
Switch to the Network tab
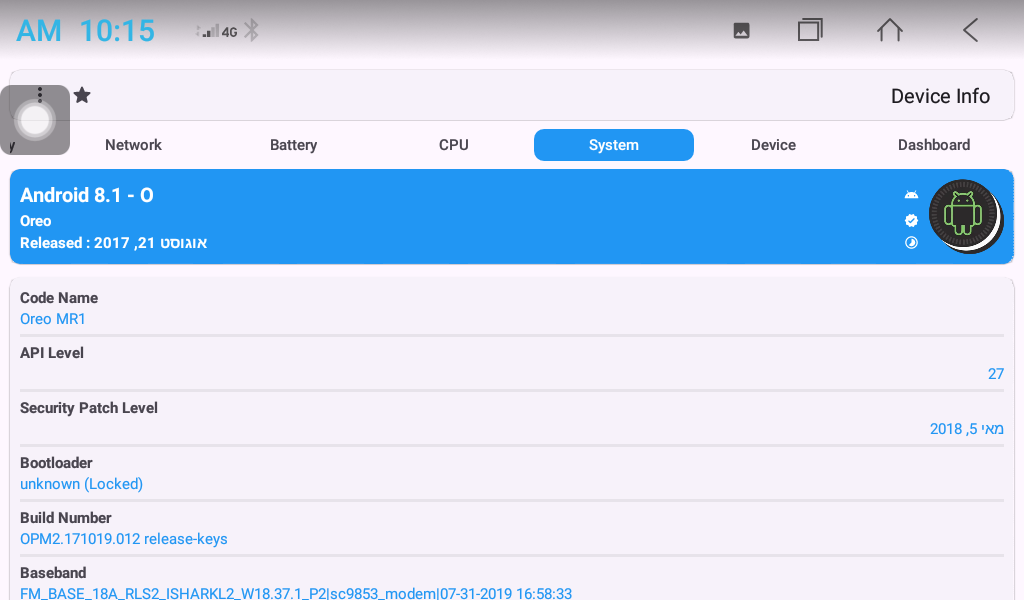click(x=133, y=145)
